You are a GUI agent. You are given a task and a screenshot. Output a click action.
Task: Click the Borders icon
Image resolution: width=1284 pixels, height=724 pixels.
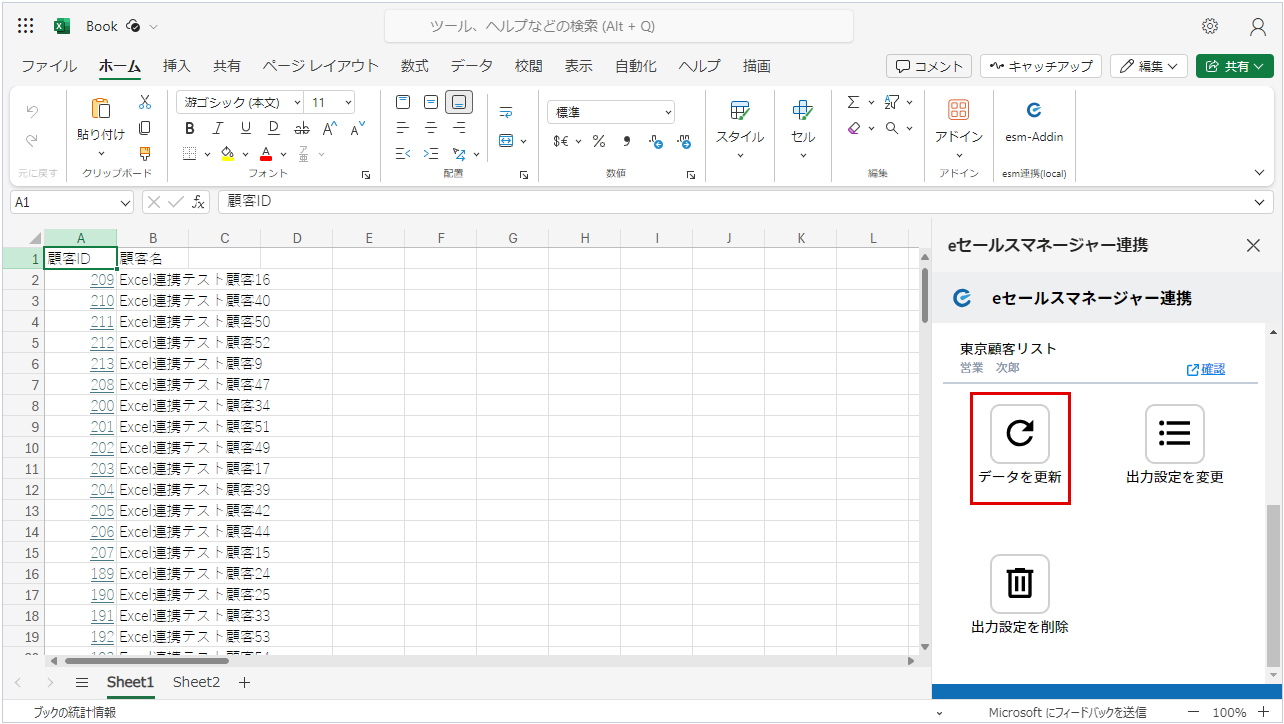190,154
